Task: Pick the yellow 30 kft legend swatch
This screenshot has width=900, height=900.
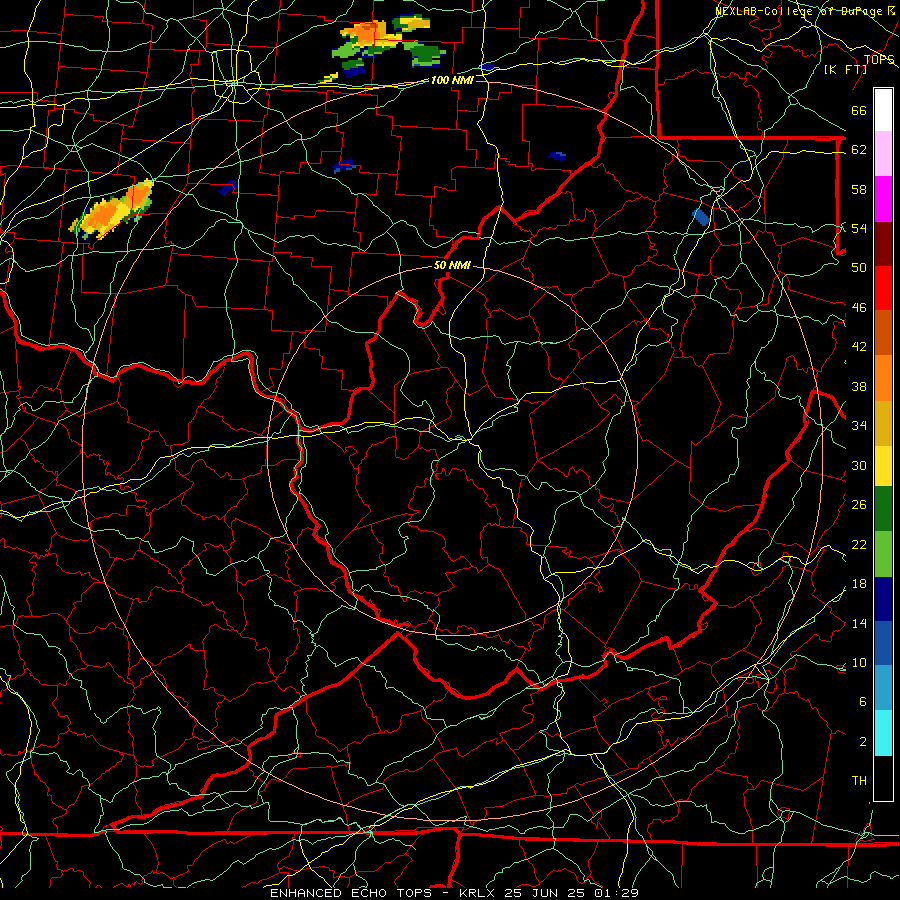Action: 883,466
